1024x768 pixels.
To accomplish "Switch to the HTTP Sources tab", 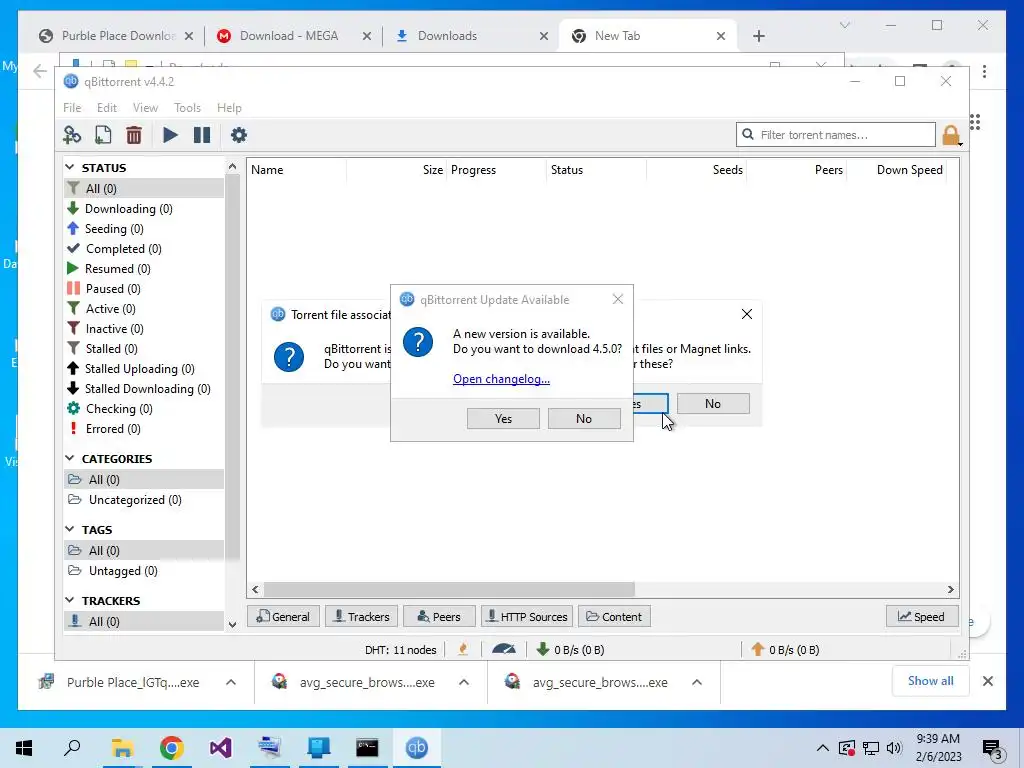I will (527, 616).
